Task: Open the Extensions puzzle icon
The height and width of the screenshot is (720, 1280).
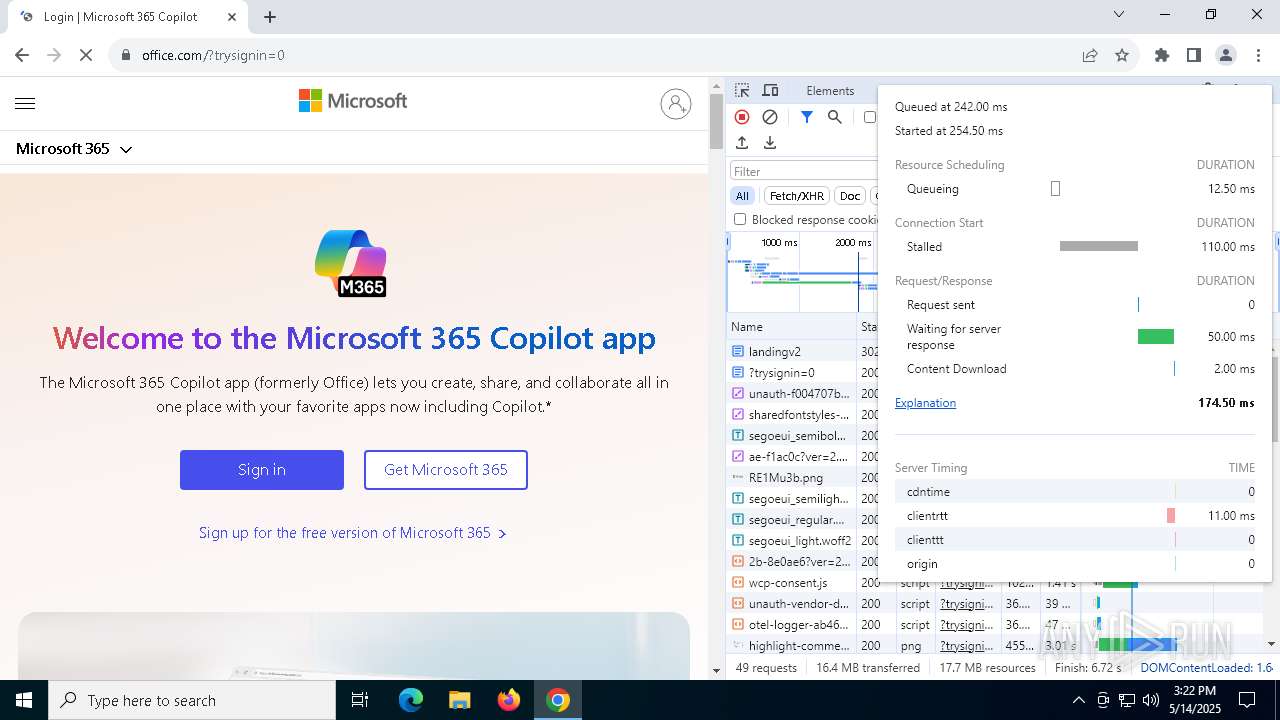Action: pos(1162,55)
